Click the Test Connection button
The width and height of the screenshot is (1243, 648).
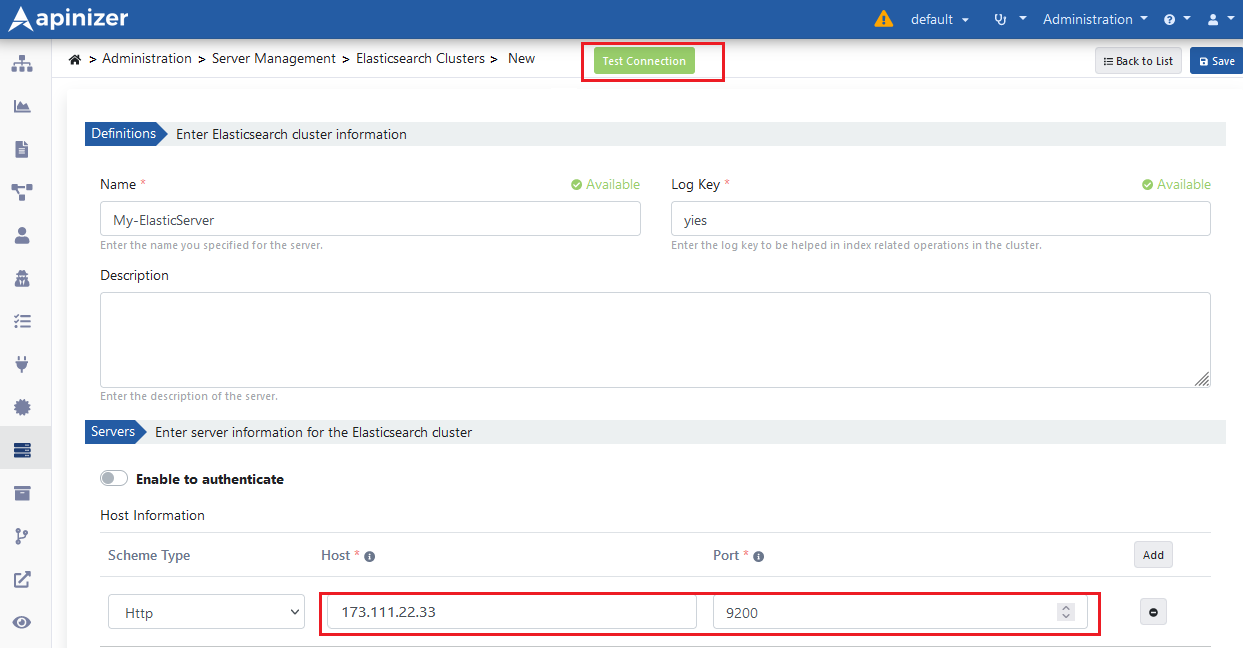click(644, 61)
